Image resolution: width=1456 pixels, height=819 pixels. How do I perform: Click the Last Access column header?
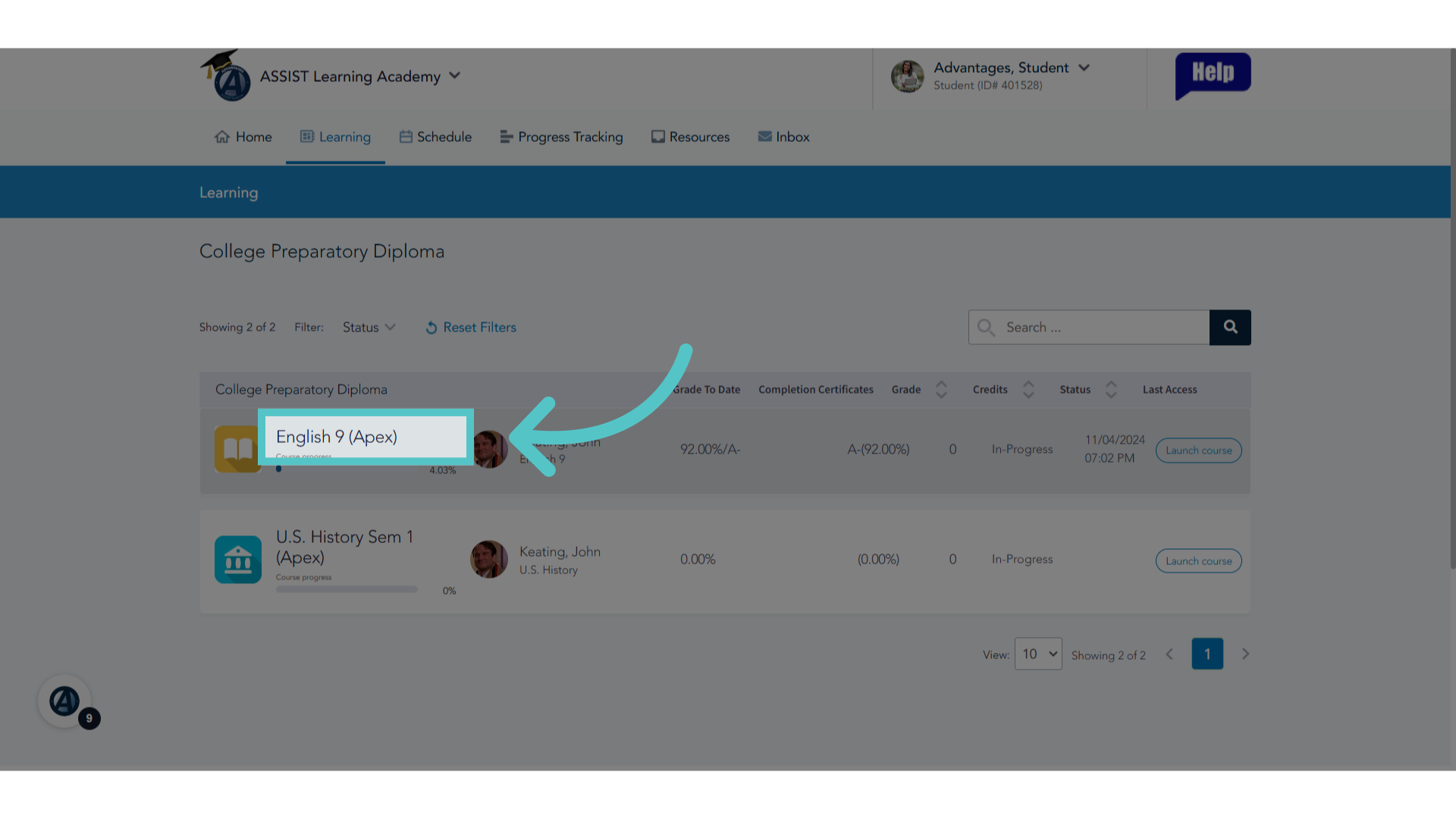coord(1169,389)
